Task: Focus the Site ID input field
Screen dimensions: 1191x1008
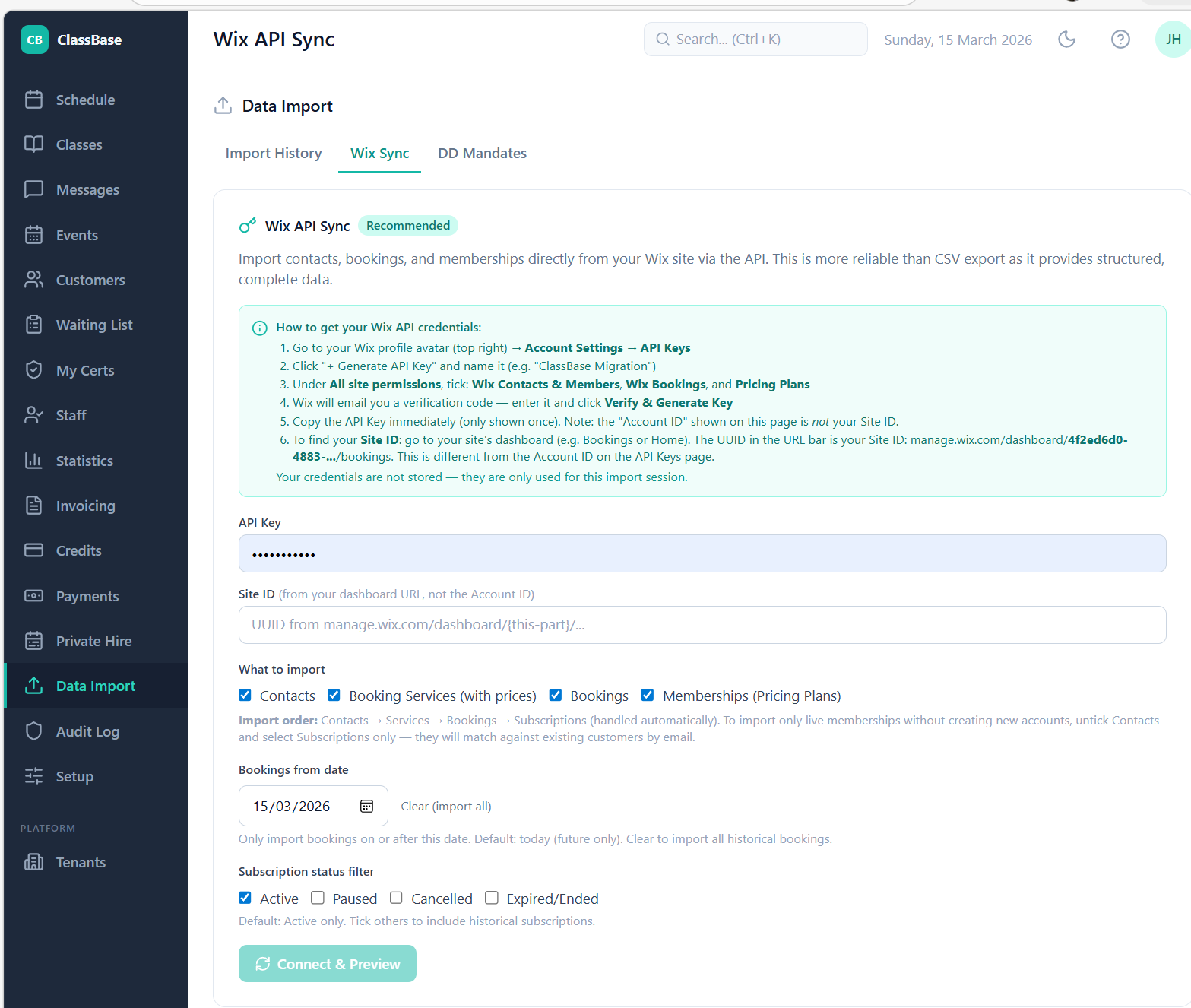Action: pyautogui.click(x=702, y=625)
